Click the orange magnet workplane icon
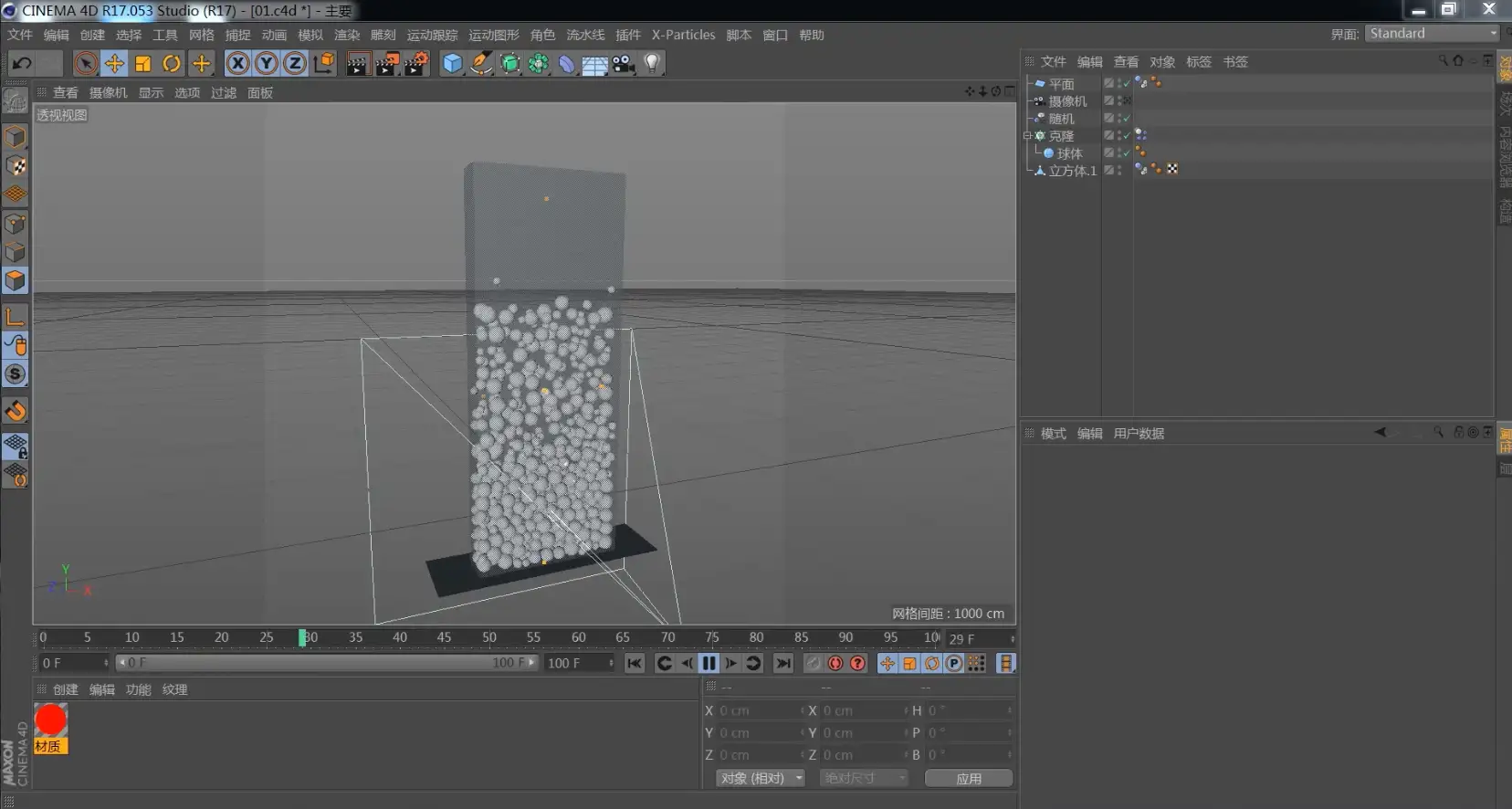The height and width of the screenshot is (809, 1512). pos(16,411)
